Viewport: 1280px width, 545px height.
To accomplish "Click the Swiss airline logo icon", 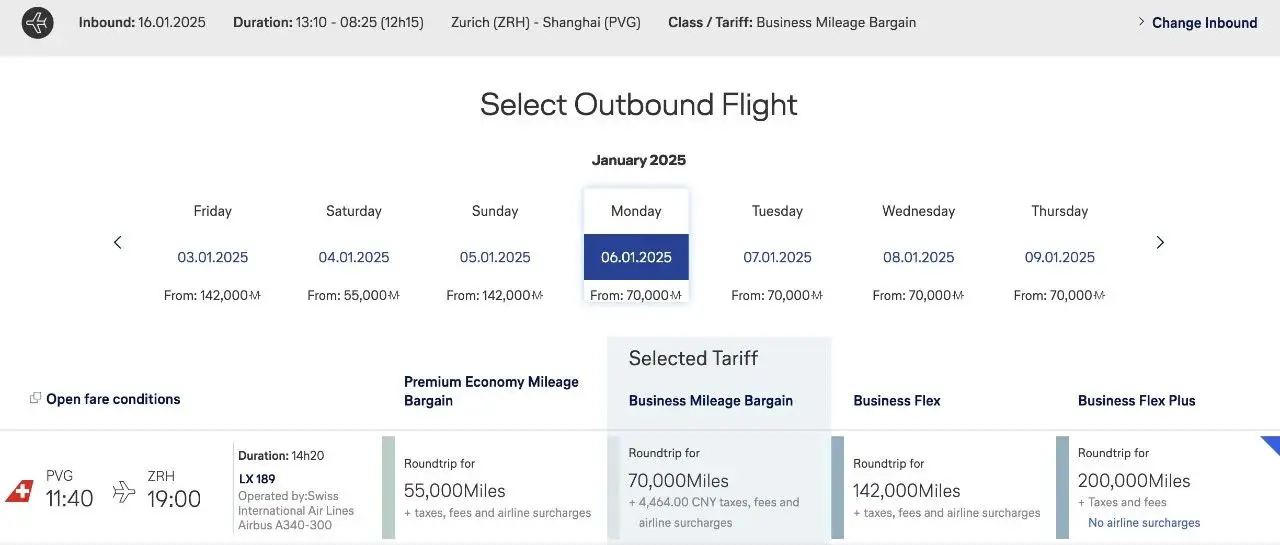I will click(x=19, y=491).
